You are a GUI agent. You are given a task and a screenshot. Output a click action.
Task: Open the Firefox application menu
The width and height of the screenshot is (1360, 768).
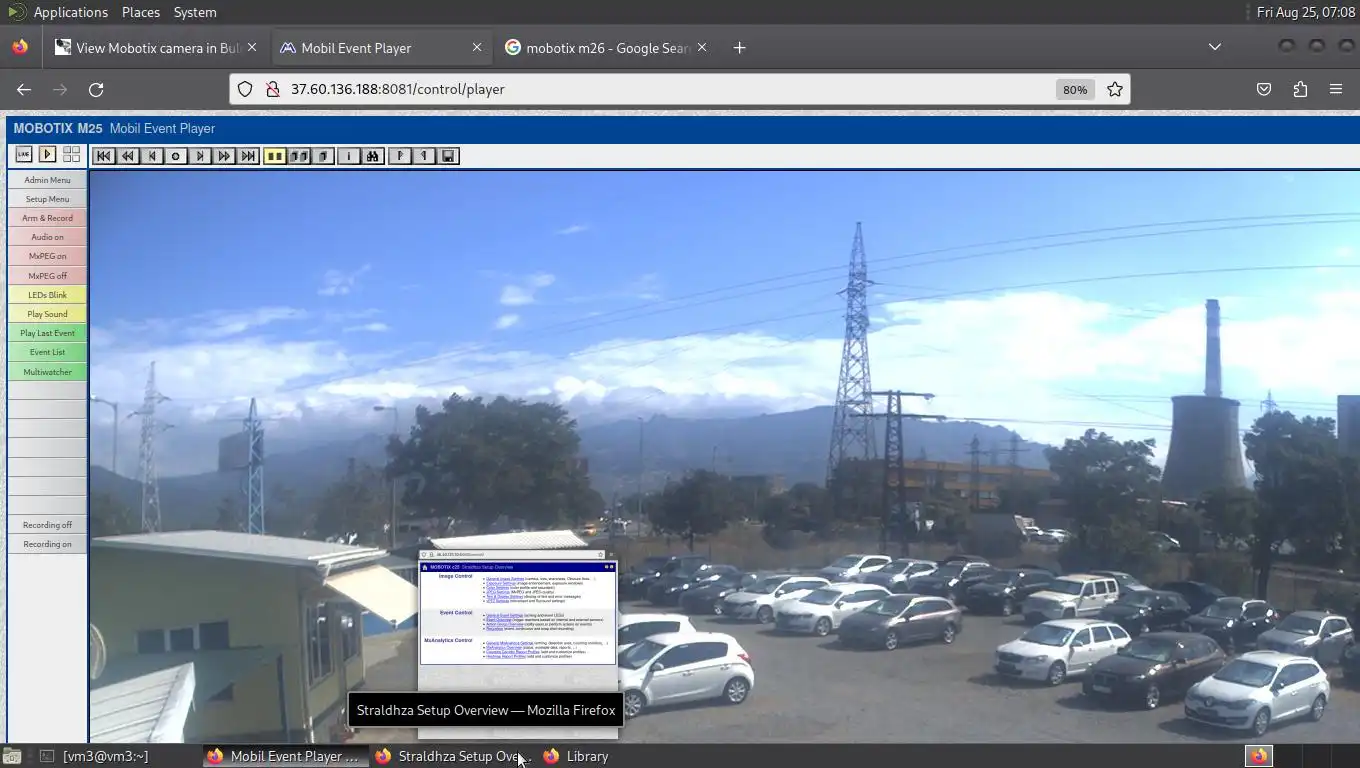pos(1336,89)
